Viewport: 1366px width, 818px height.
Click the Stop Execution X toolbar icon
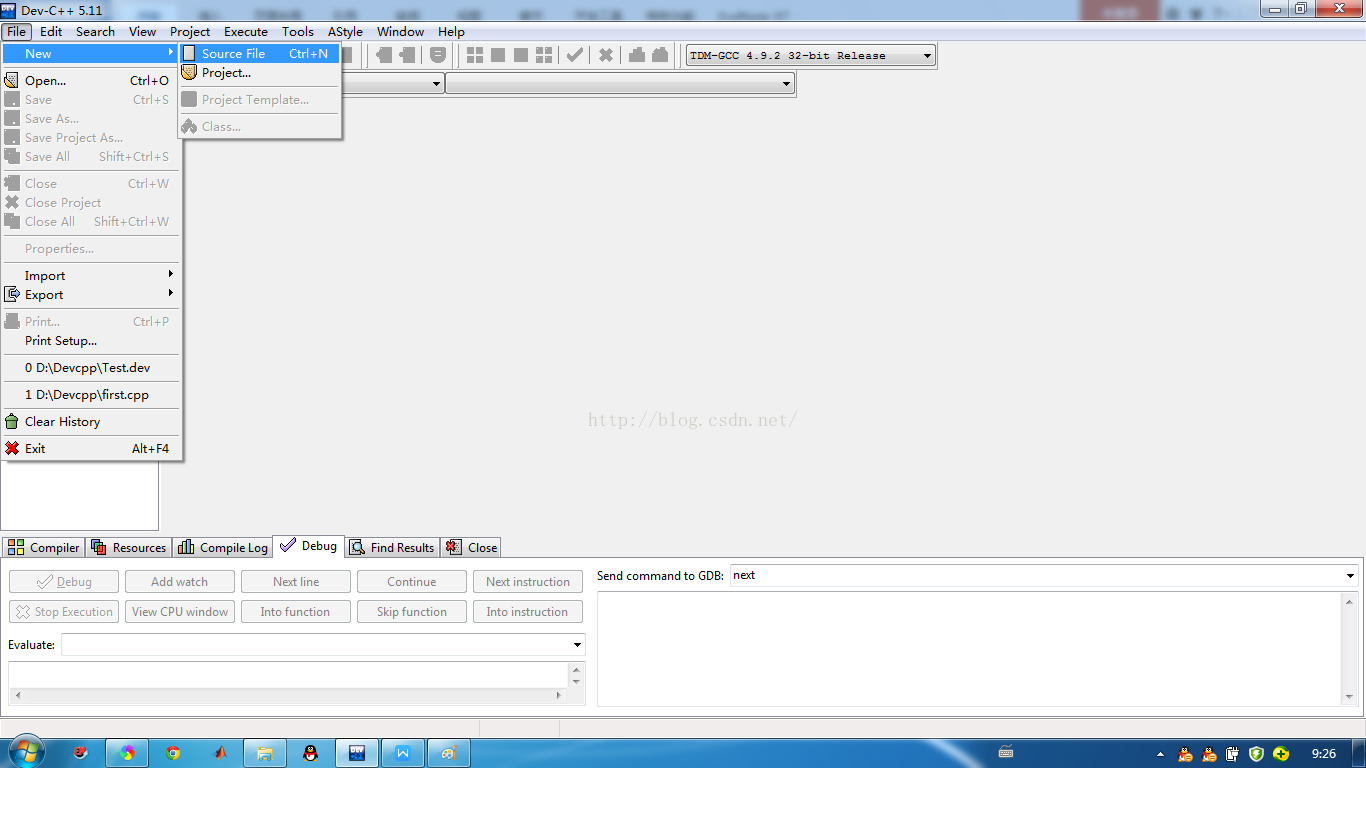tap(606, 55)
